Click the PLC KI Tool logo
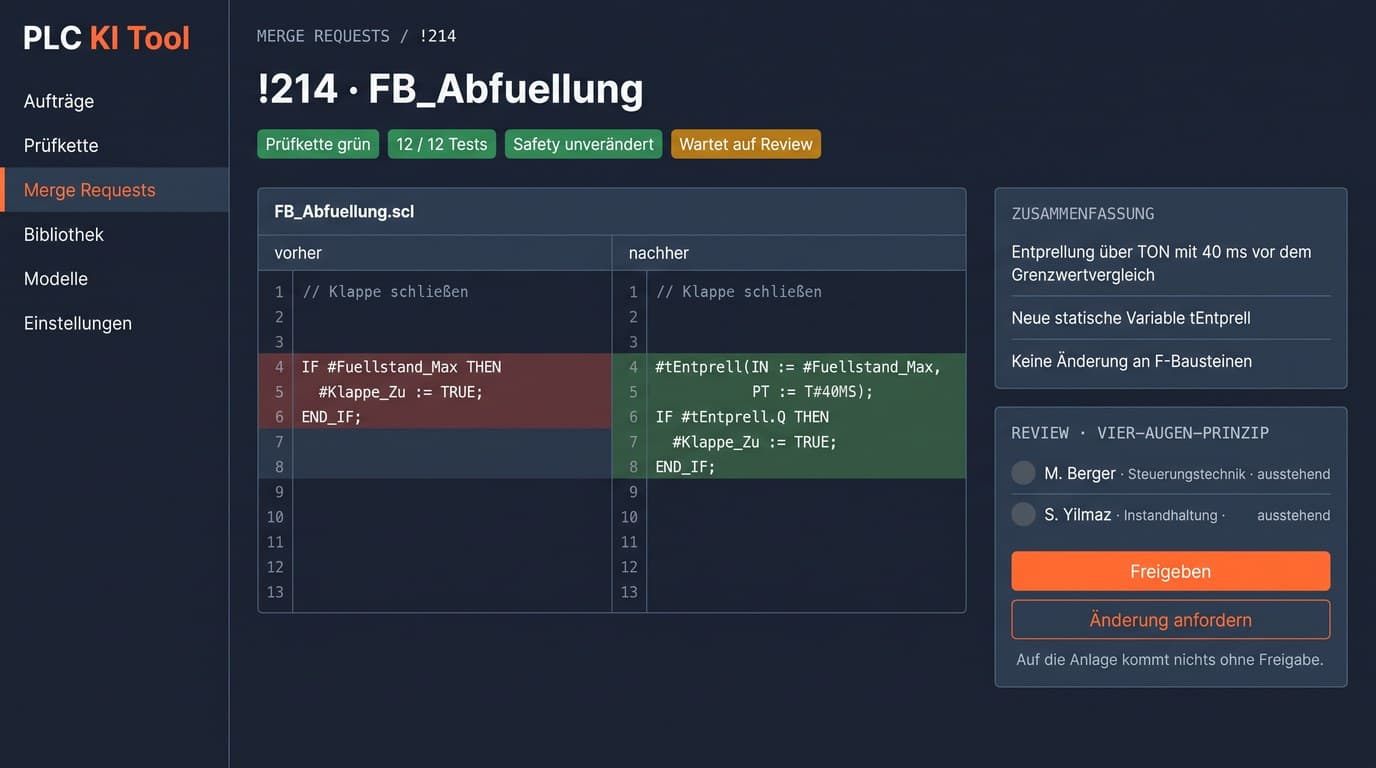The height and width of the screenshot is (768, 1376). coord(107,38)
